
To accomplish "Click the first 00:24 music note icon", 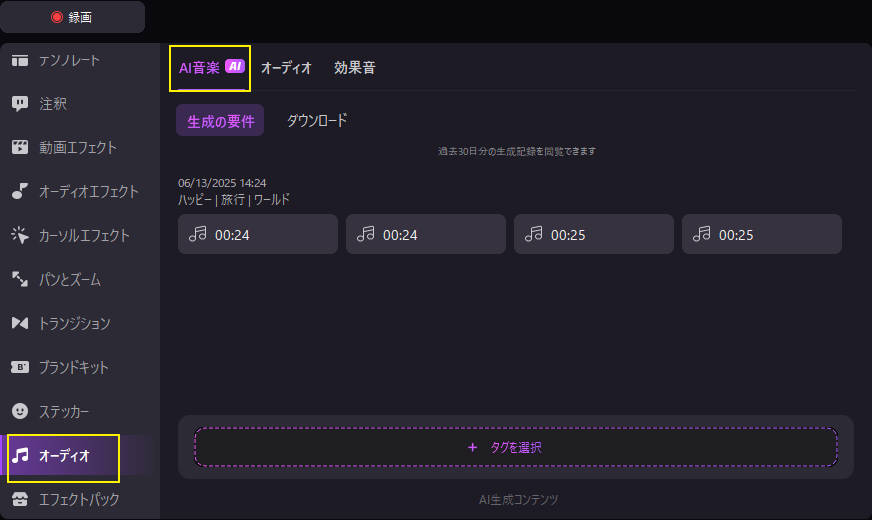I will 198,234.
